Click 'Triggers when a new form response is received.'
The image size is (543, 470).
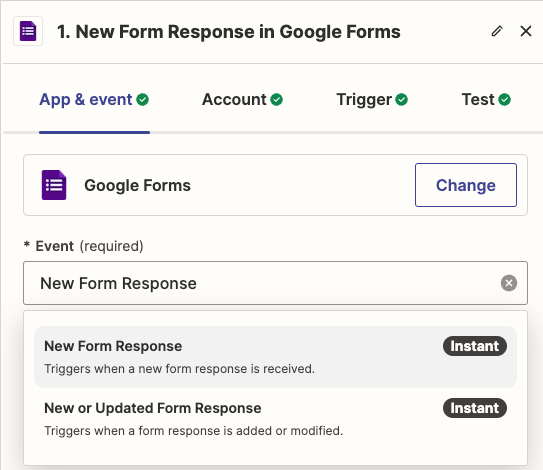(179, 369)
